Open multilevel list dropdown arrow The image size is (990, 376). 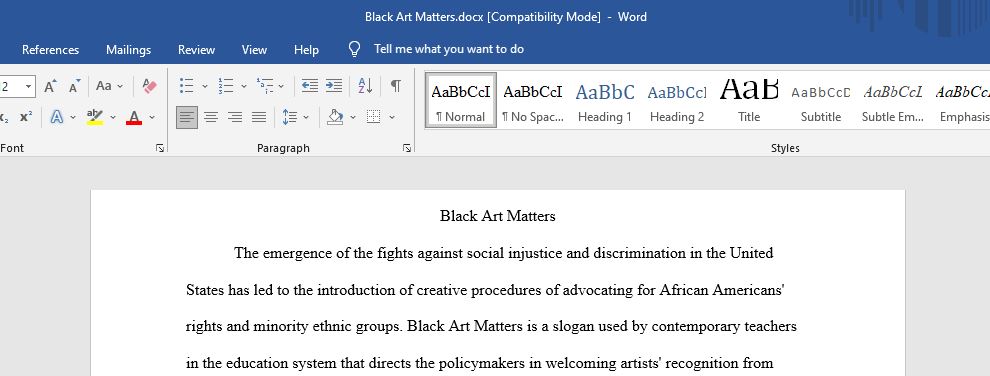pyautogui.click(x=281, y=86)
